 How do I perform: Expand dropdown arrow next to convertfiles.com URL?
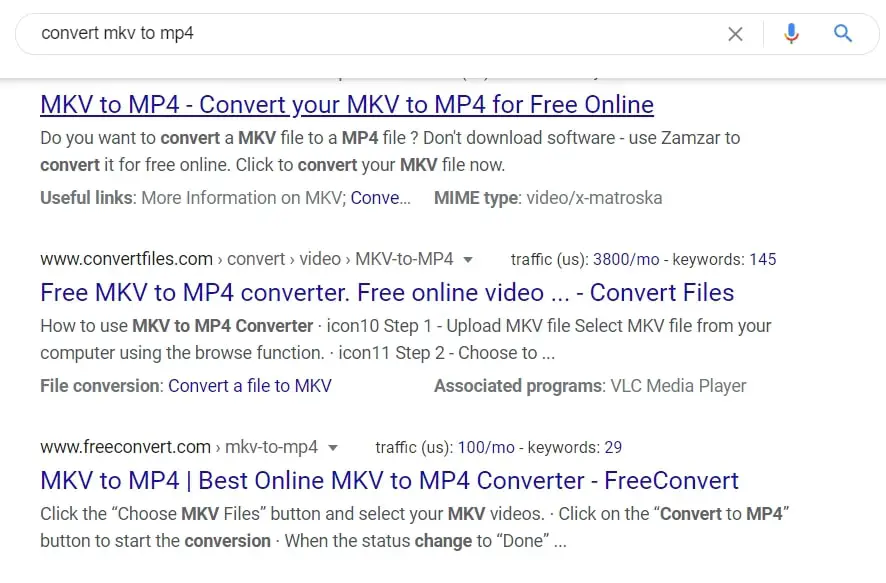coord(468,260)
